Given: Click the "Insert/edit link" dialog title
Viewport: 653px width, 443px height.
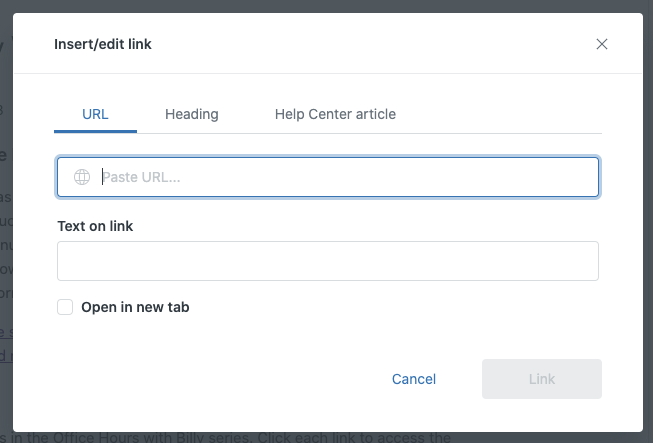Looking at the screenshot, I should click(102, 44).
